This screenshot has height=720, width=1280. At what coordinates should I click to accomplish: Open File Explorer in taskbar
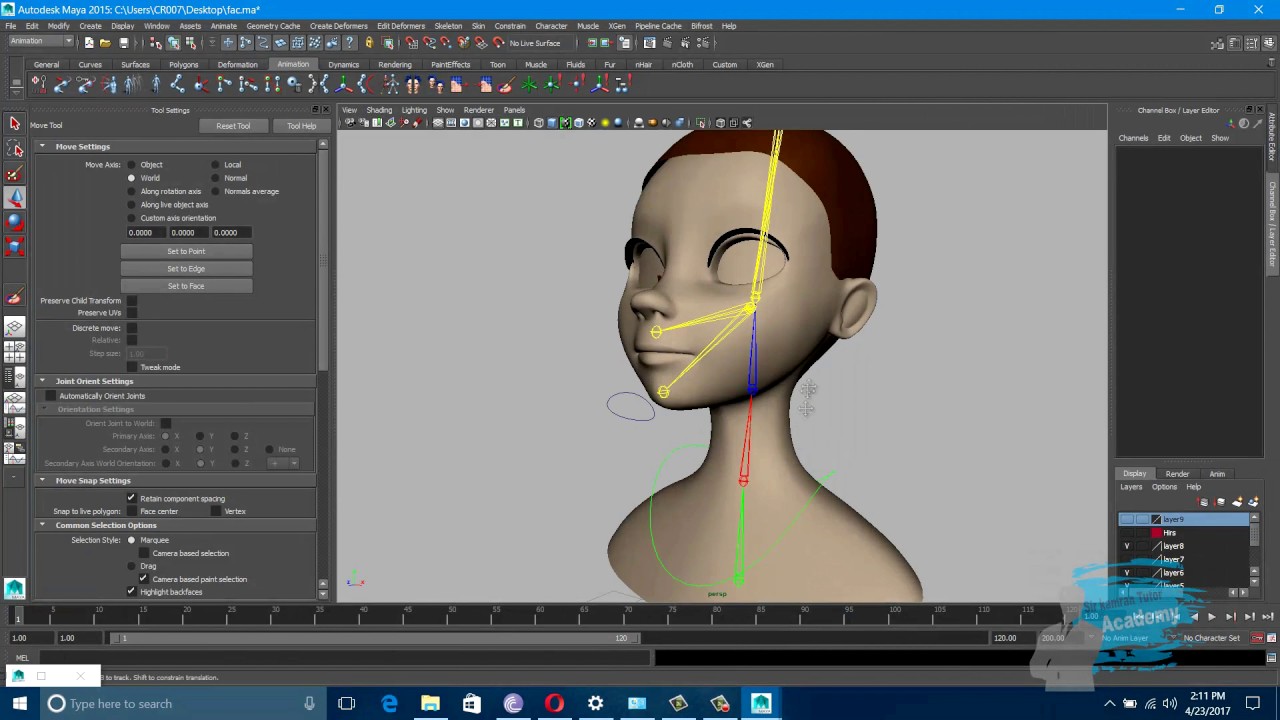pos(430,704)
